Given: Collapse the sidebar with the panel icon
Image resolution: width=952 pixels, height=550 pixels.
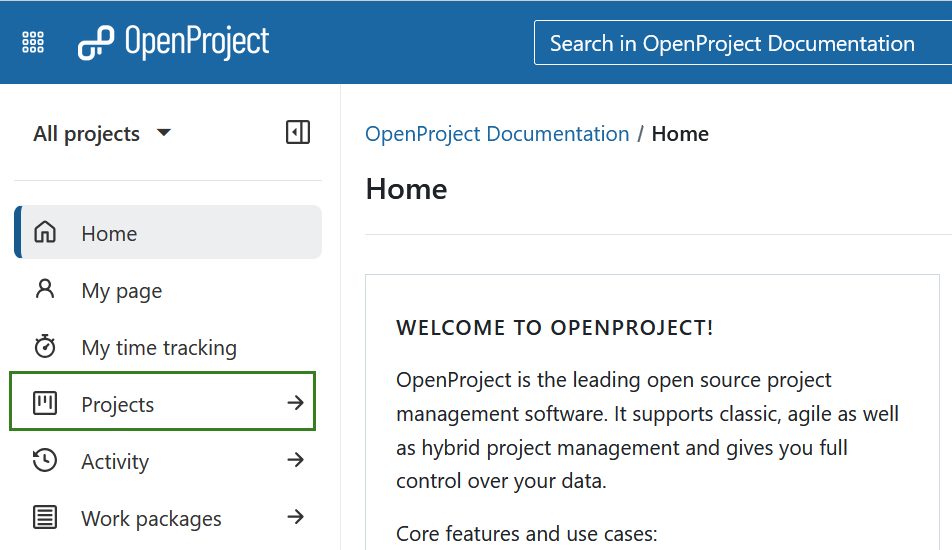Looking at the screenshot, I should click(x=298, y=132).
